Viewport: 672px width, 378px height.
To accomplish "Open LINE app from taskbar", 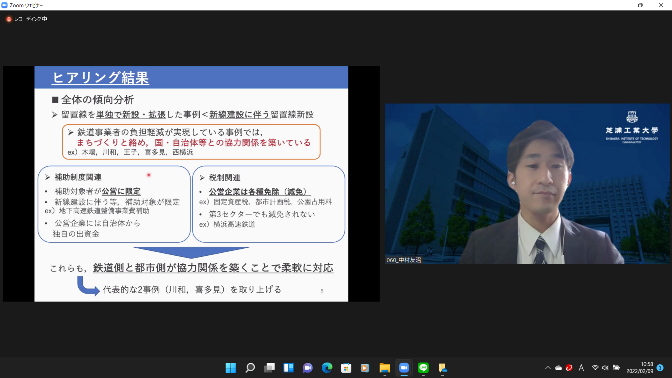I will pos(423,368).
